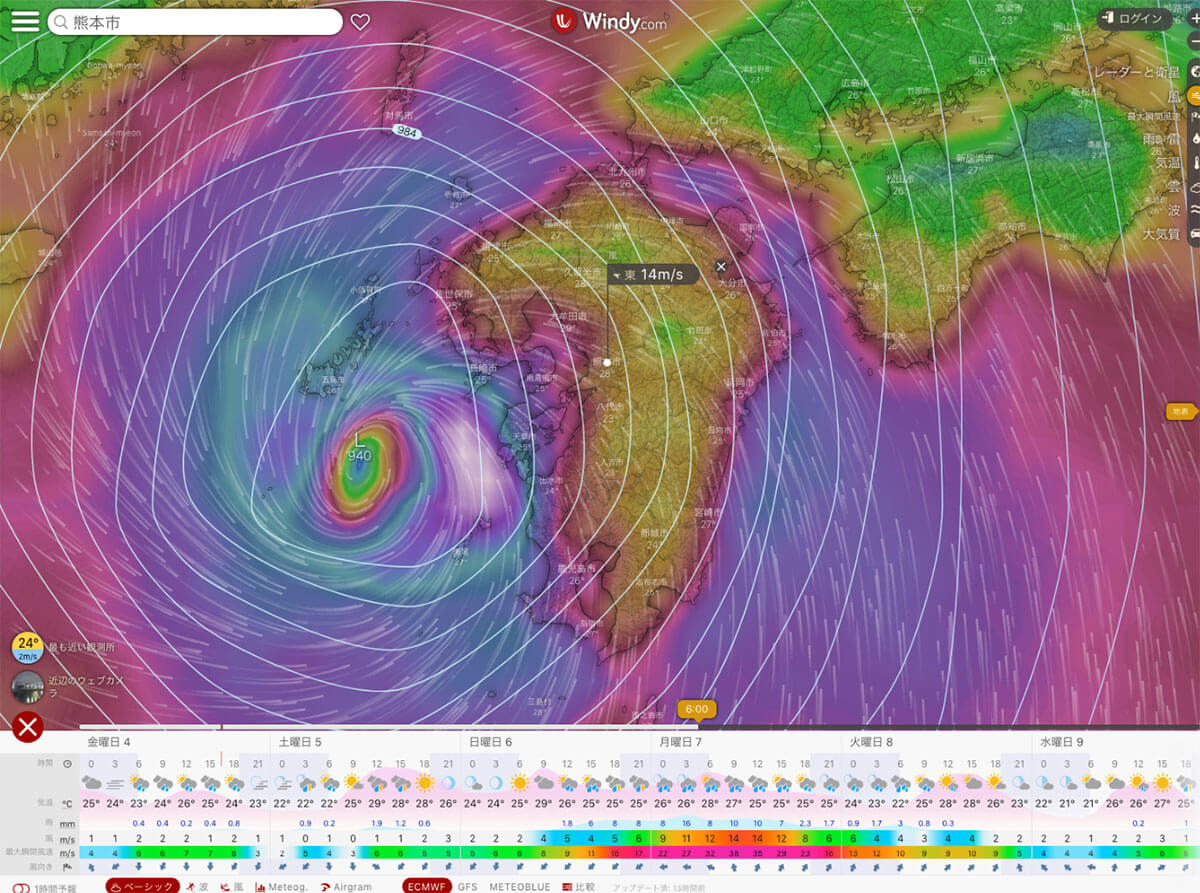This screenshot has height=893, width=1200.
Task: Change the 風 m/s wind unit
Action: point(67,839)
